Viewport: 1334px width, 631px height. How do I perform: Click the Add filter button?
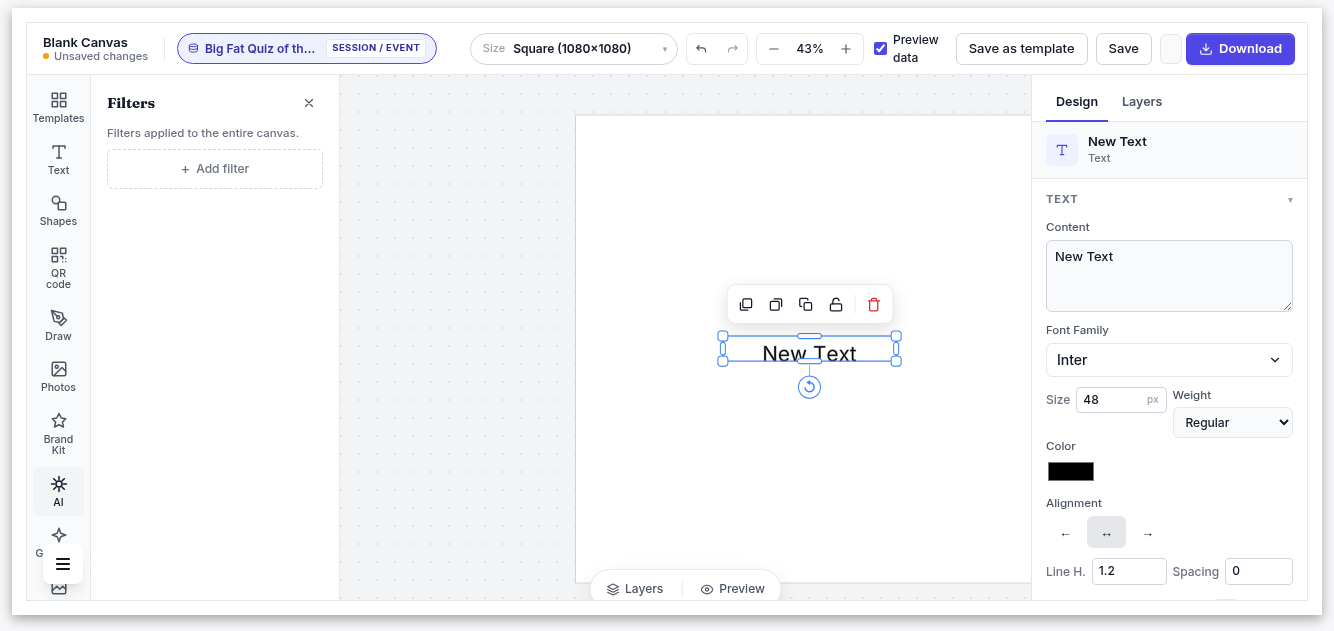tap(215, 169)
